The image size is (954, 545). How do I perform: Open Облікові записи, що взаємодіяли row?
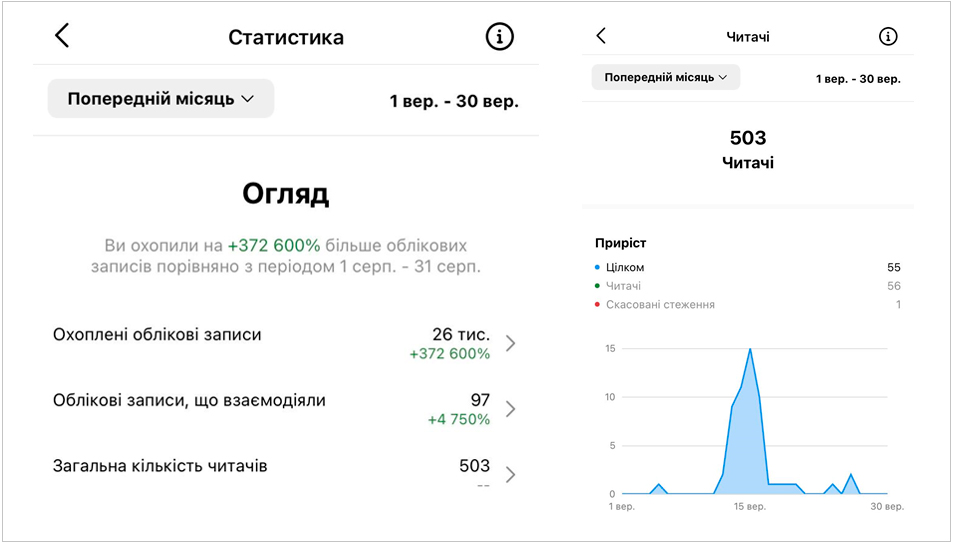point(189,401)
